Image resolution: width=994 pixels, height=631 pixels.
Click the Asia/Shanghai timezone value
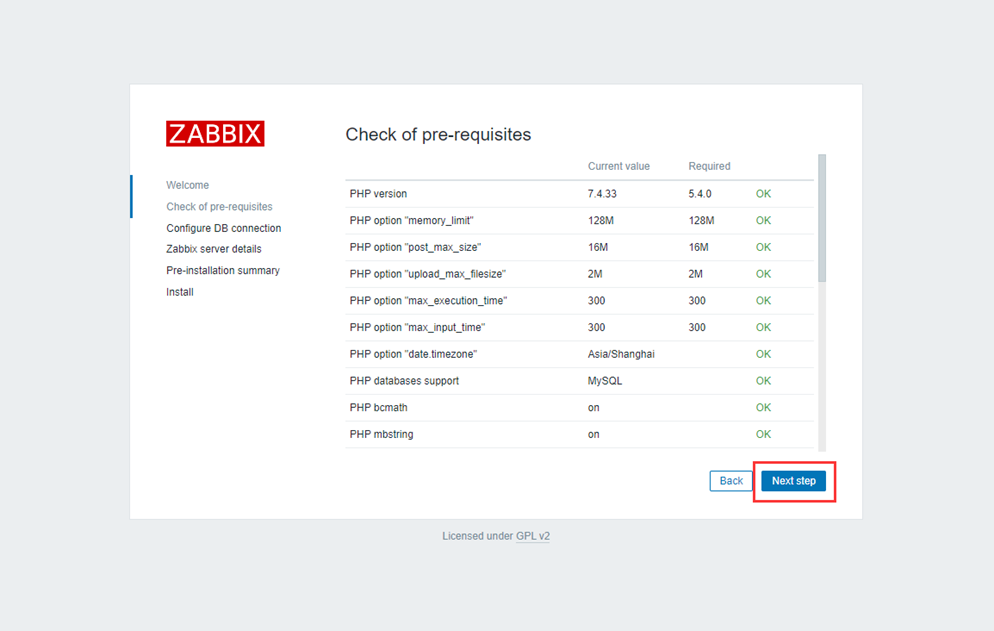621,355
